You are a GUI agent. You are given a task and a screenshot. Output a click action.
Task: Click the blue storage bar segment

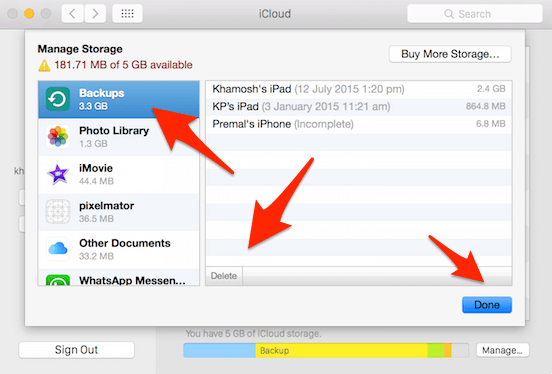[220, 350]
